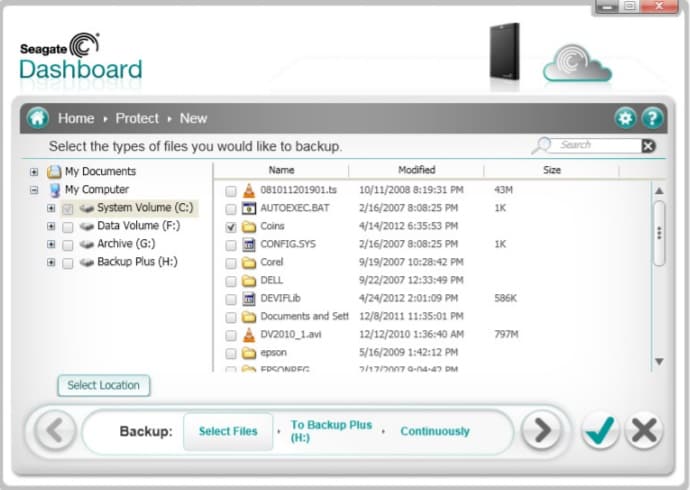Open the Continuously schedule step

[435, 431]
